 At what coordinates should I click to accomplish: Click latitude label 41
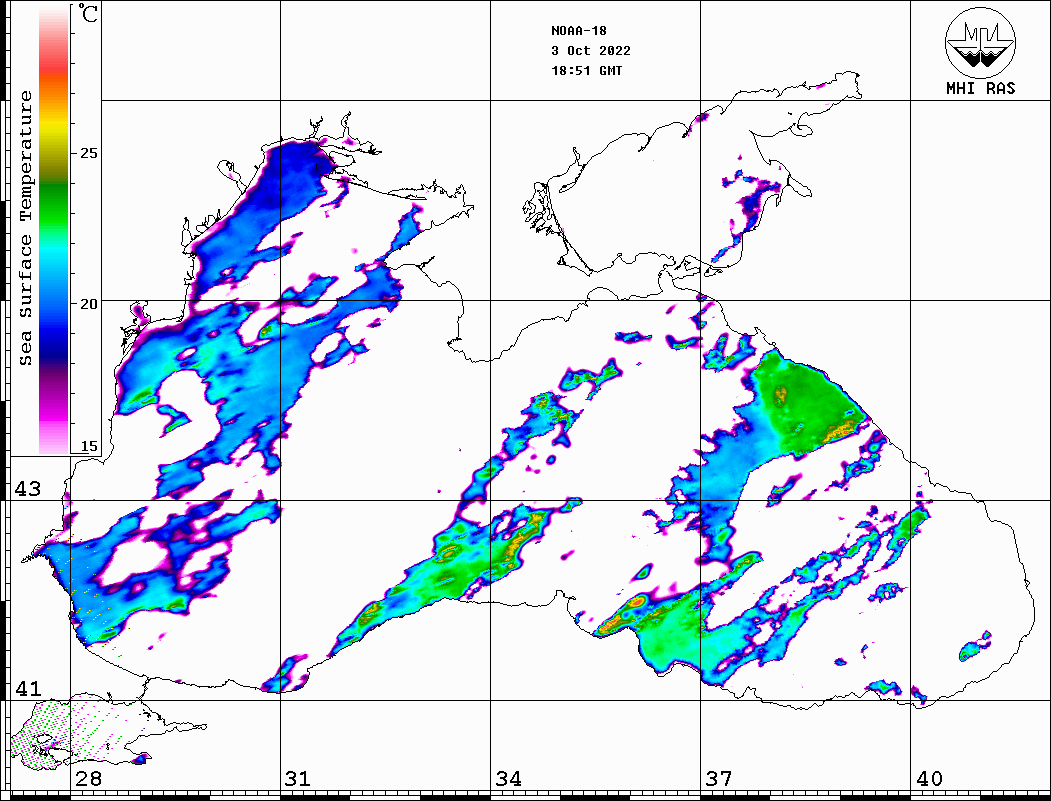(x=28, y=688)
